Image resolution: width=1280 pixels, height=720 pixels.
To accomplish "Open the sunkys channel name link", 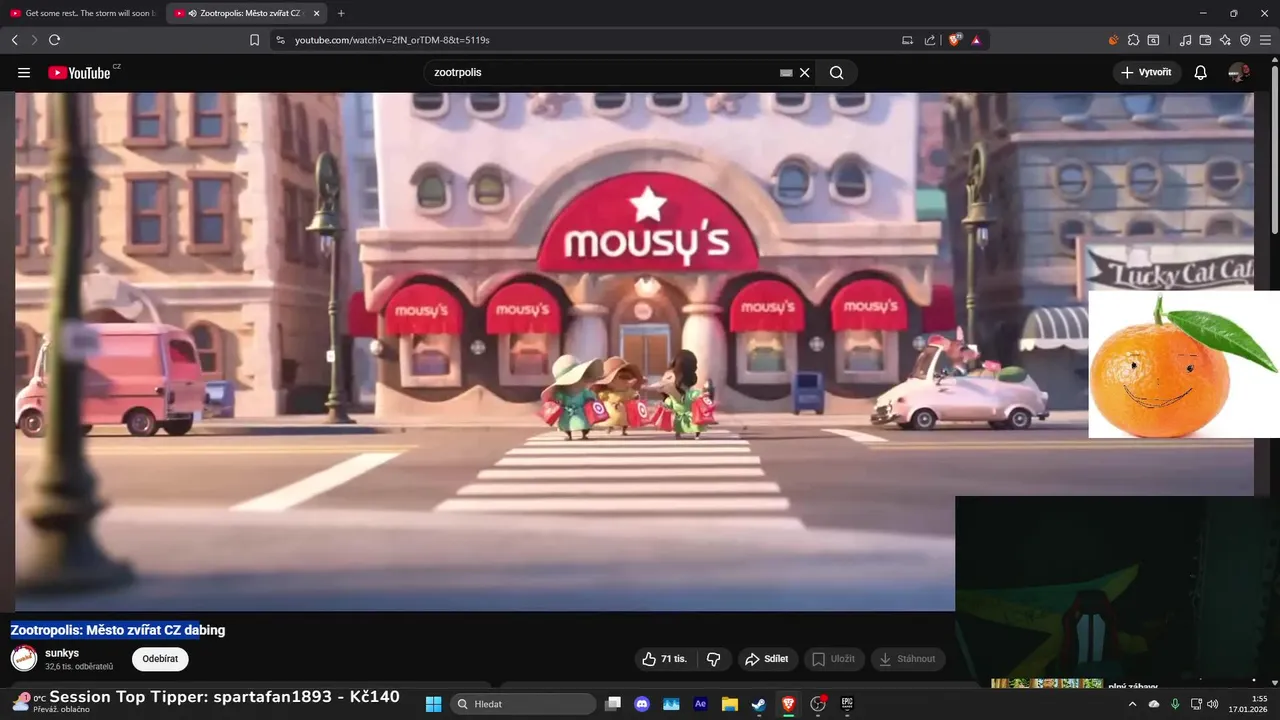I will coord(62,653).
